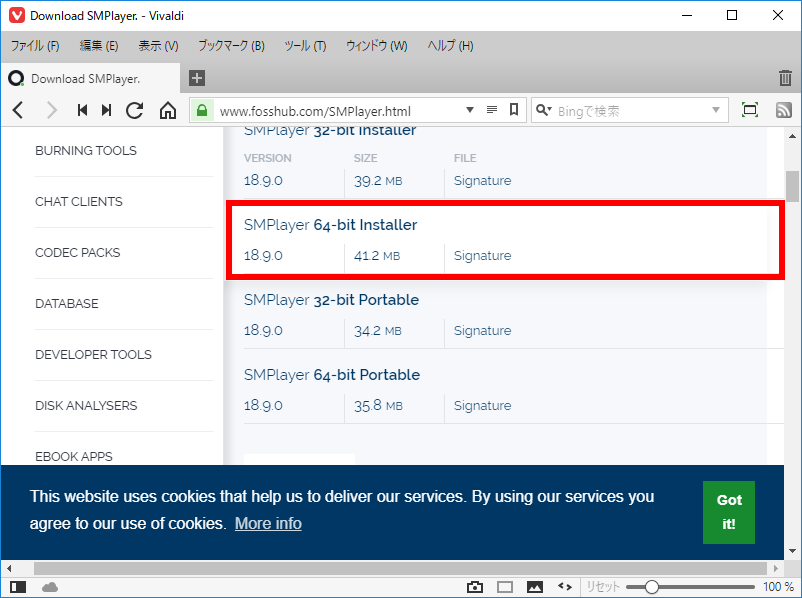Click the cloud sync icon
This screenshot has height=598, width=802.
click(50, 587)
